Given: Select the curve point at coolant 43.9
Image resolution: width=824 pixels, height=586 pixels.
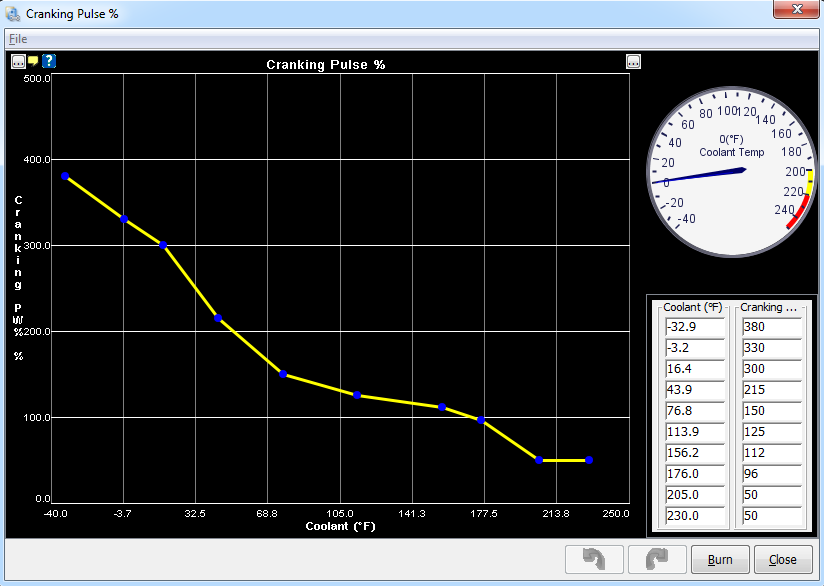Looking at the screenshot, I should 217,318.
